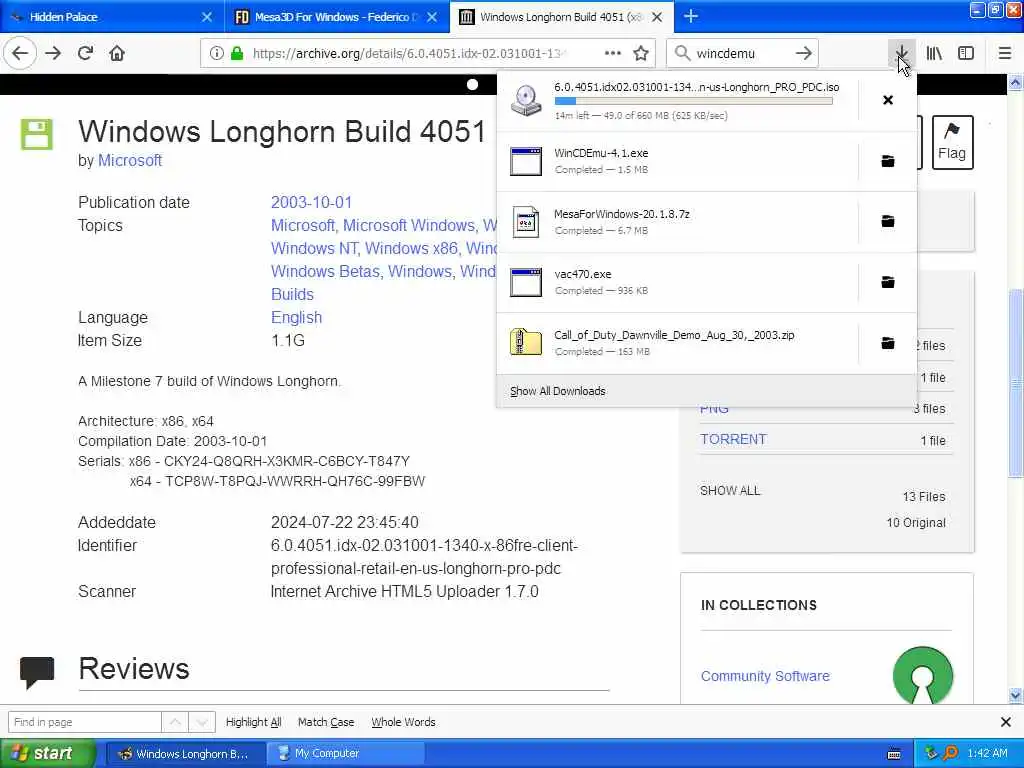Image resolution: width=1024 pixels, height=768 pixels.
Task: Toggle Highlight All in find bar
Action: tap(253, 722)
